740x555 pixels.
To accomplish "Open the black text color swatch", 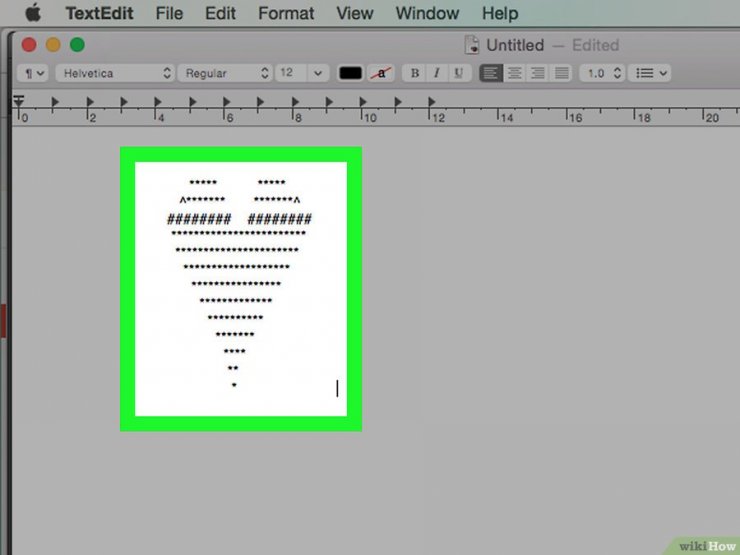I will point(350,73).
